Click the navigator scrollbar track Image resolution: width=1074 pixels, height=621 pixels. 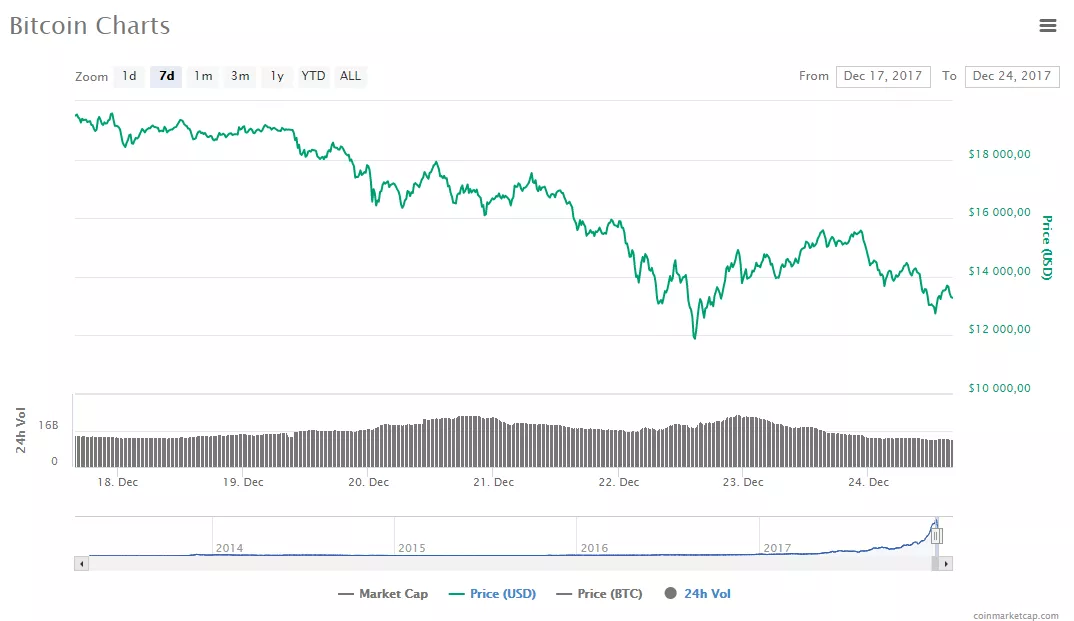point(500,564)
